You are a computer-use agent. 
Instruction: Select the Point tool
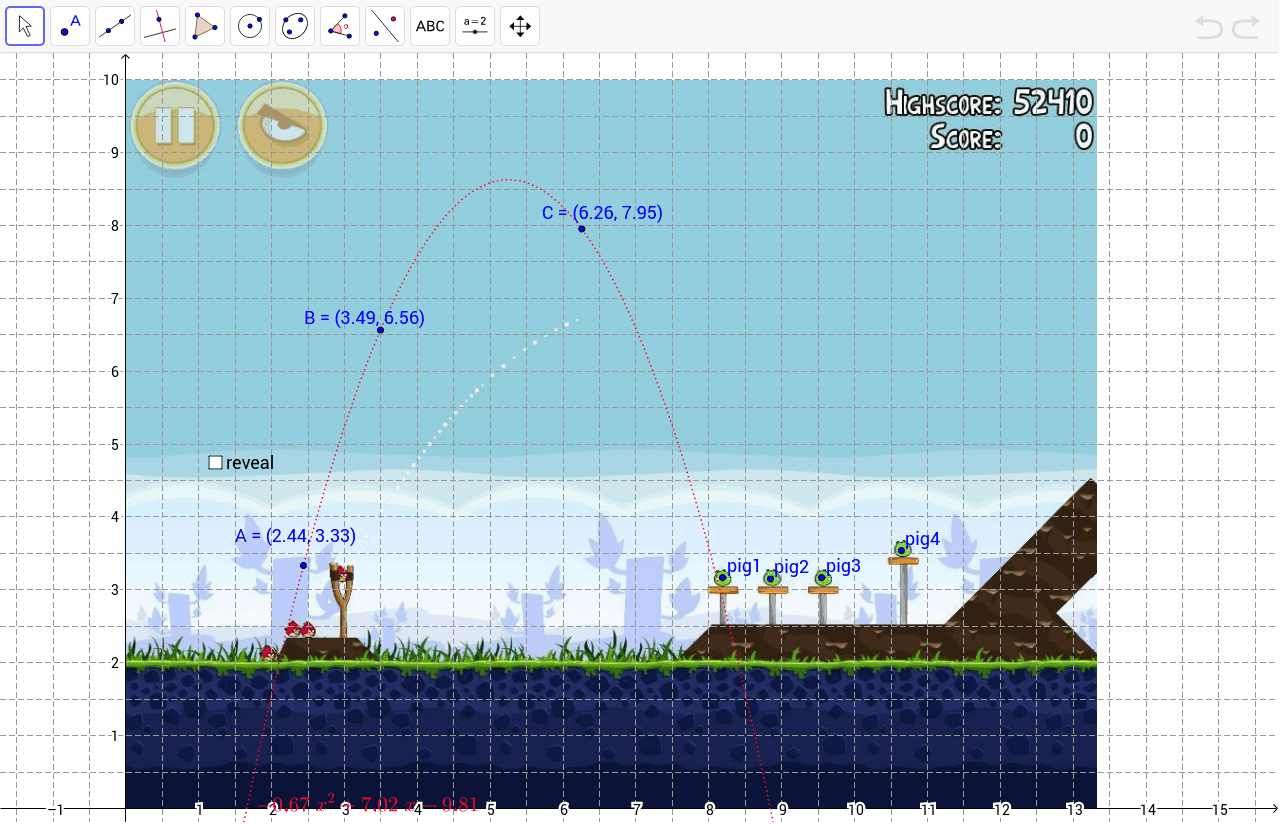[x=70, y=26]
